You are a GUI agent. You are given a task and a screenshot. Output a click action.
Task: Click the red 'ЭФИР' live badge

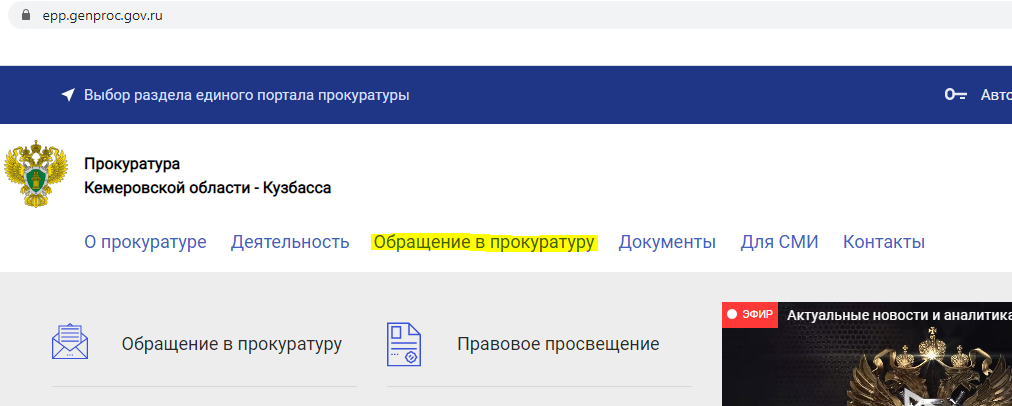point(750,315)
